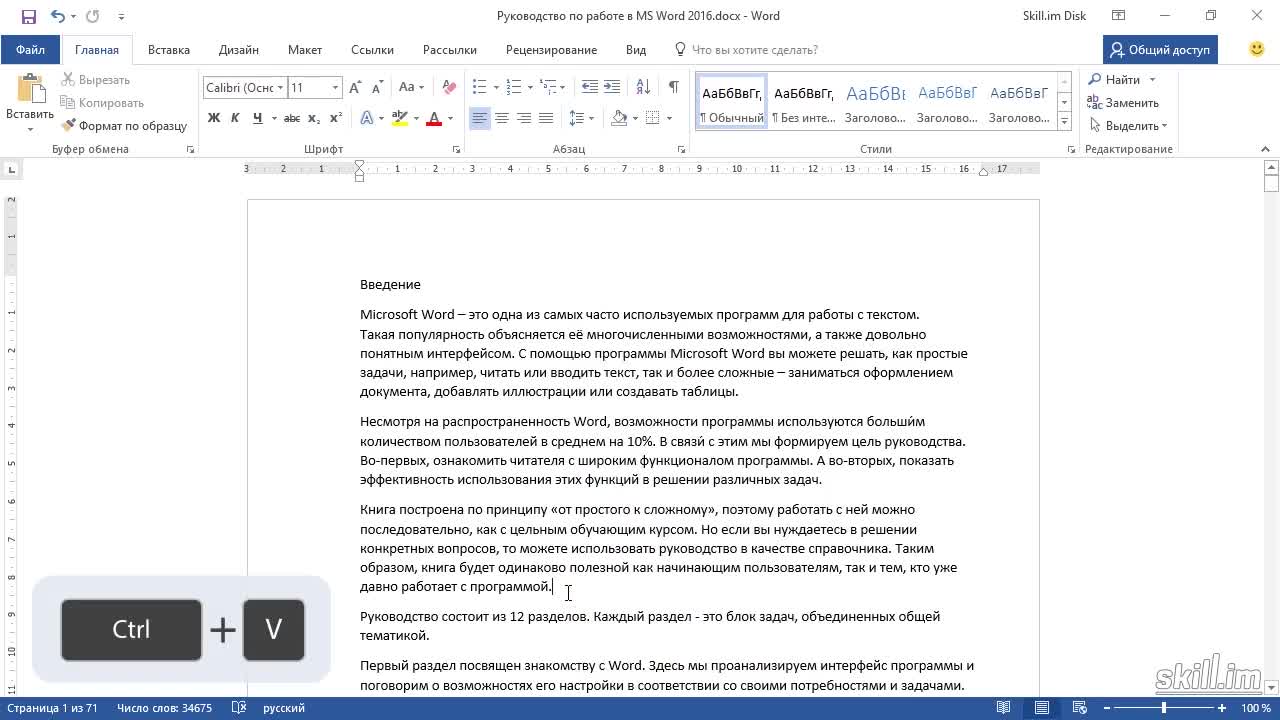Align text left
This screenshot has width=1280, height=720.
480,118
